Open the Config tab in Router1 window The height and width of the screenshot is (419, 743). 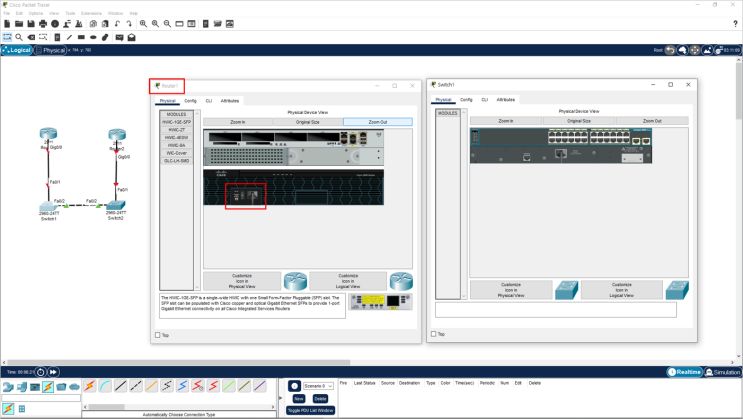[x=190, y=100]
